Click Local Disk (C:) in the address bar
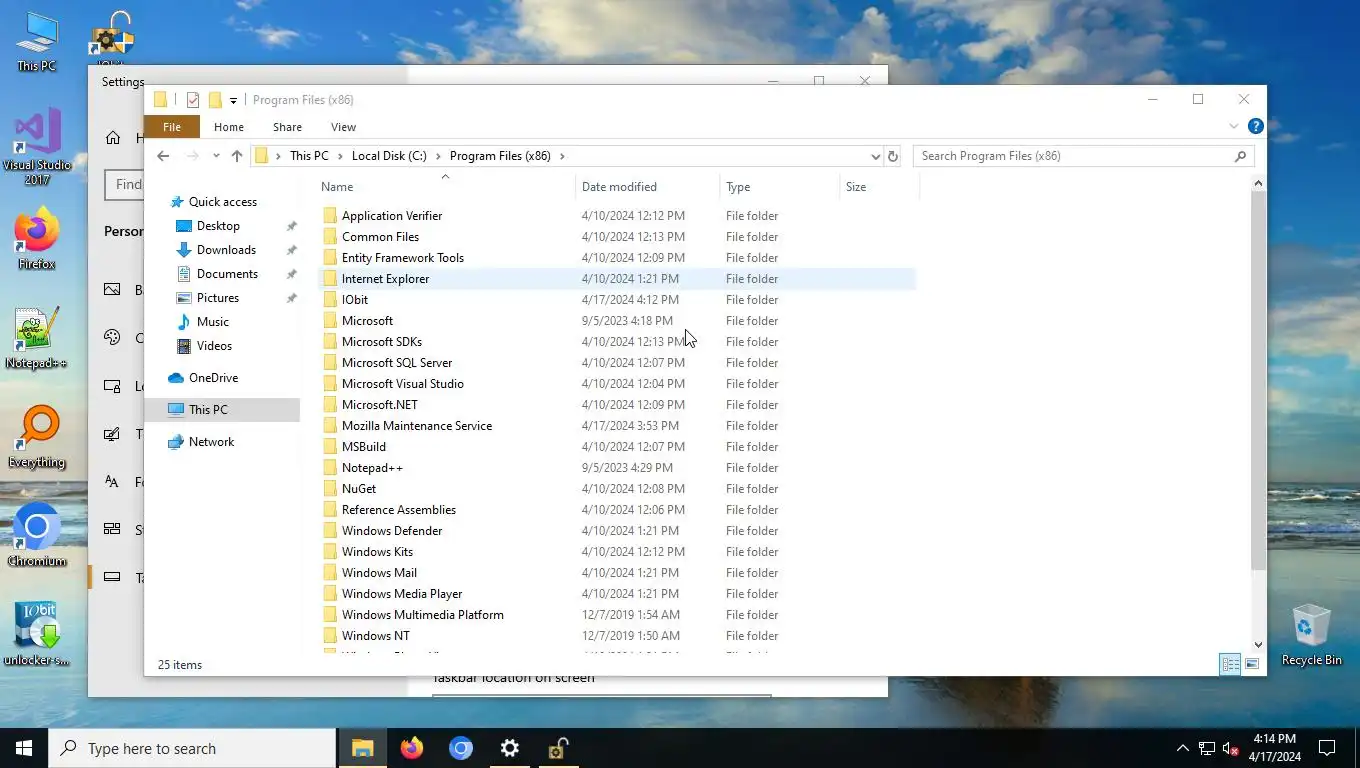The image size is (1360, 768). click(x=389, y=156)
